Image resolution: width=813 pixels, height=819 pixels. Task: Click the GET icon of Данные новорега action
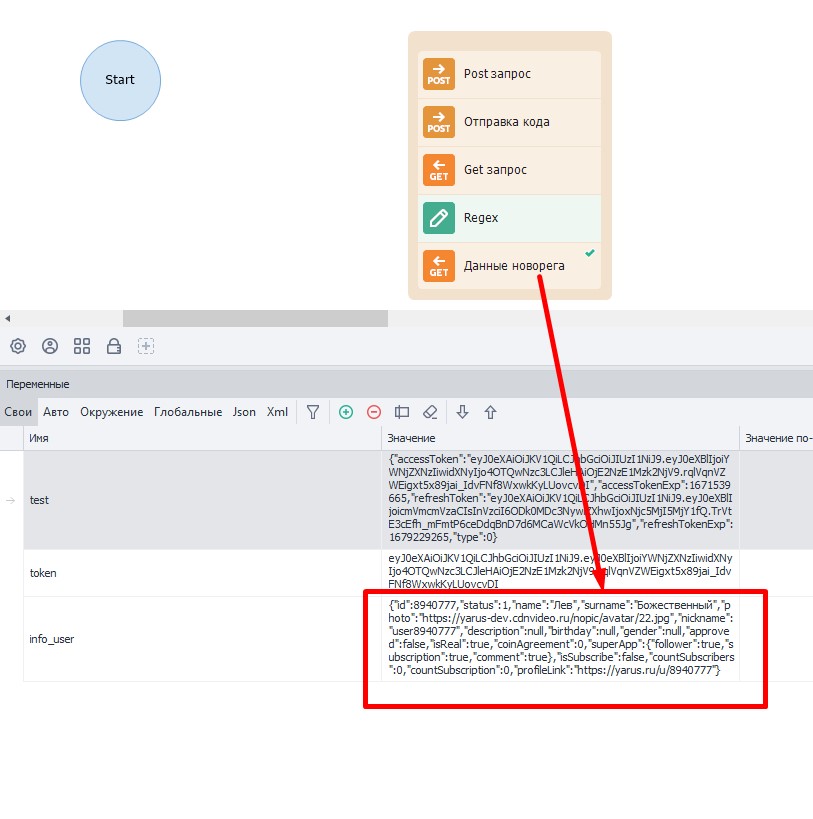pos(439,266)
